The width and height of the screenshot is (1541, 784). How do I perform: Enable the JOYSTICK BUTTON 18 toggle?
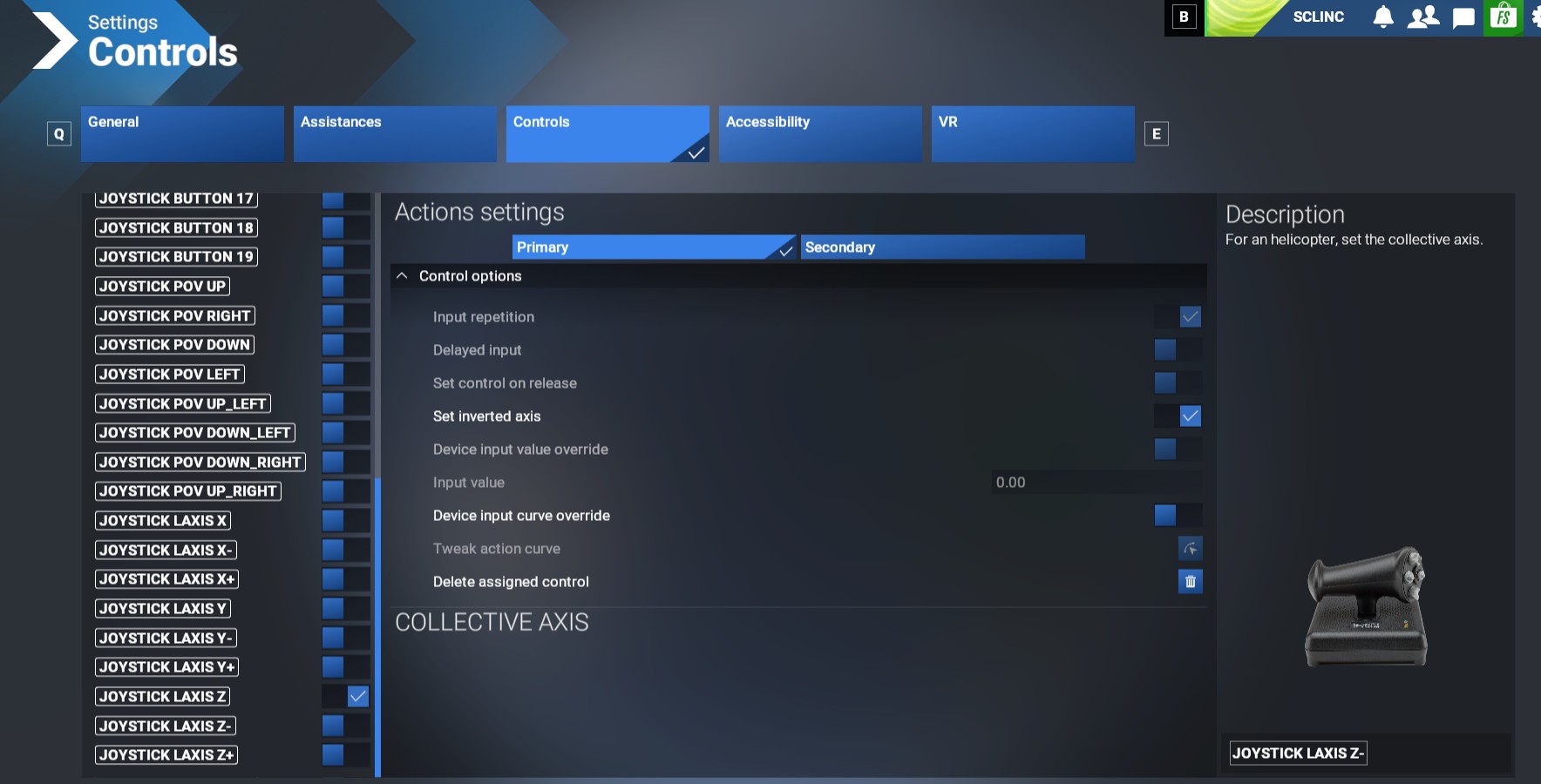pyautogui.click(x=346, y=228)
